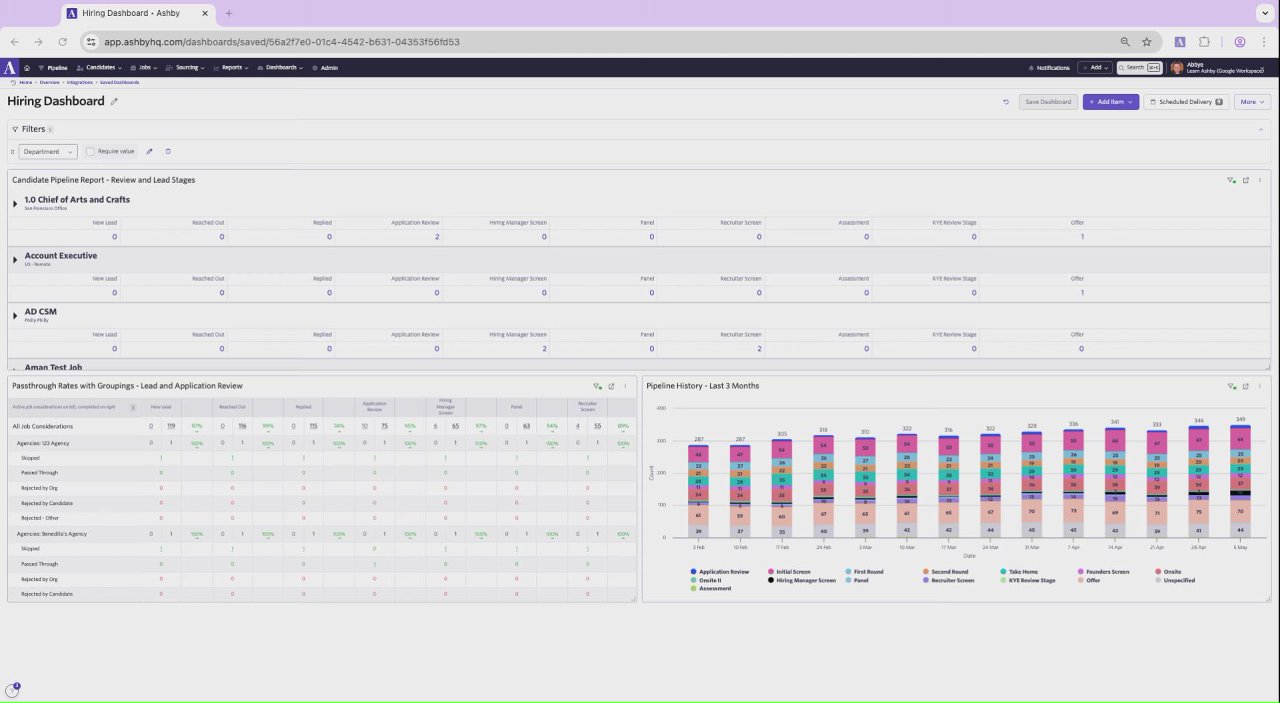The width and height of the screenshot is (1280, 703).
Task: Bookmark this page with the star icon
Action: click(1147, 42)
